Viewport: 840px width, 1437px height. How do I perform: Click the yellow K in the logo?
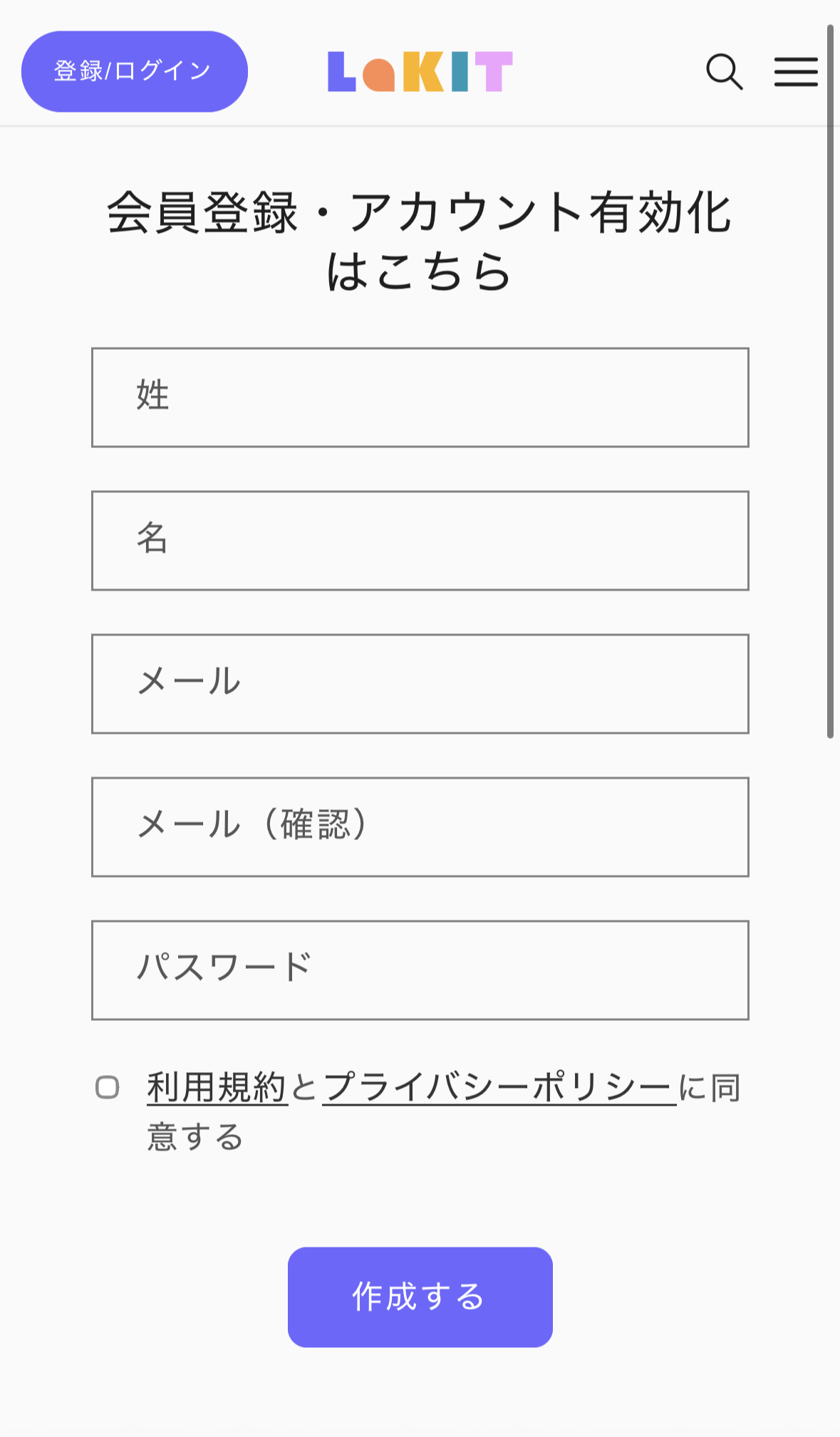point(423,72)
